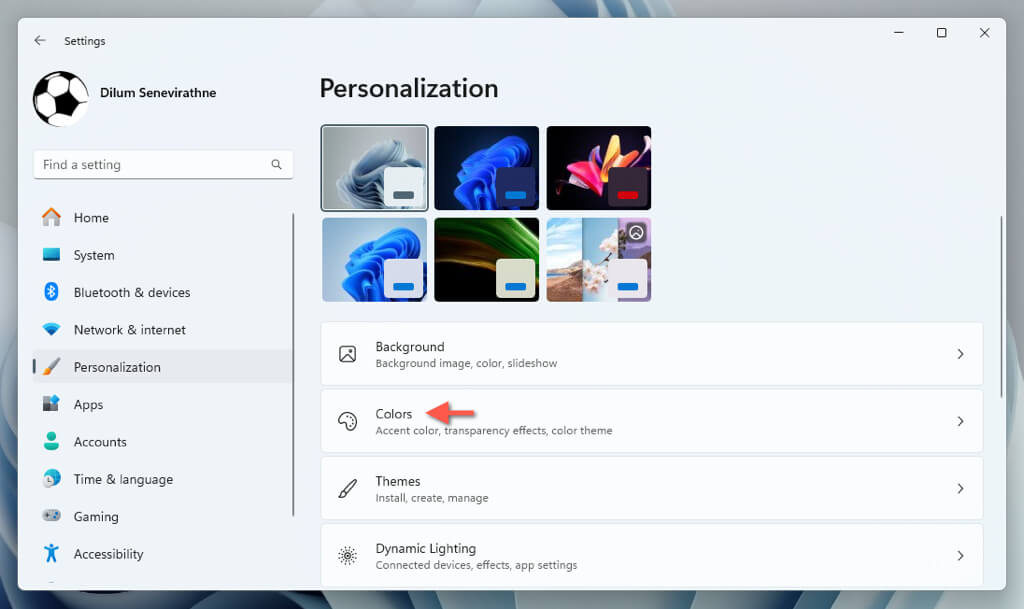Click 'Accent color, transparency effects, color theme' text
This screenshot has height=609, width=1024.
494,430
